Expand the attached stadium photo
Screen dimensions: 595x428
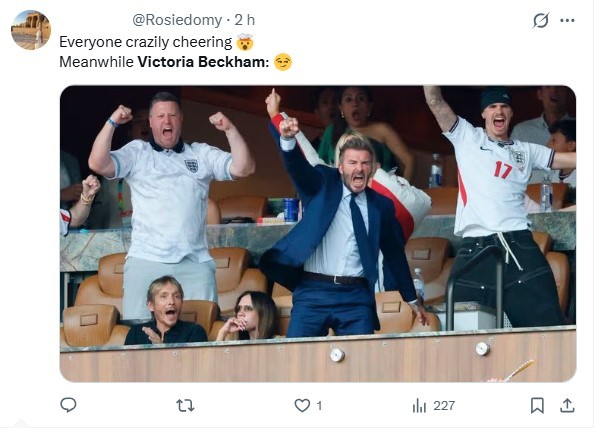318,234
